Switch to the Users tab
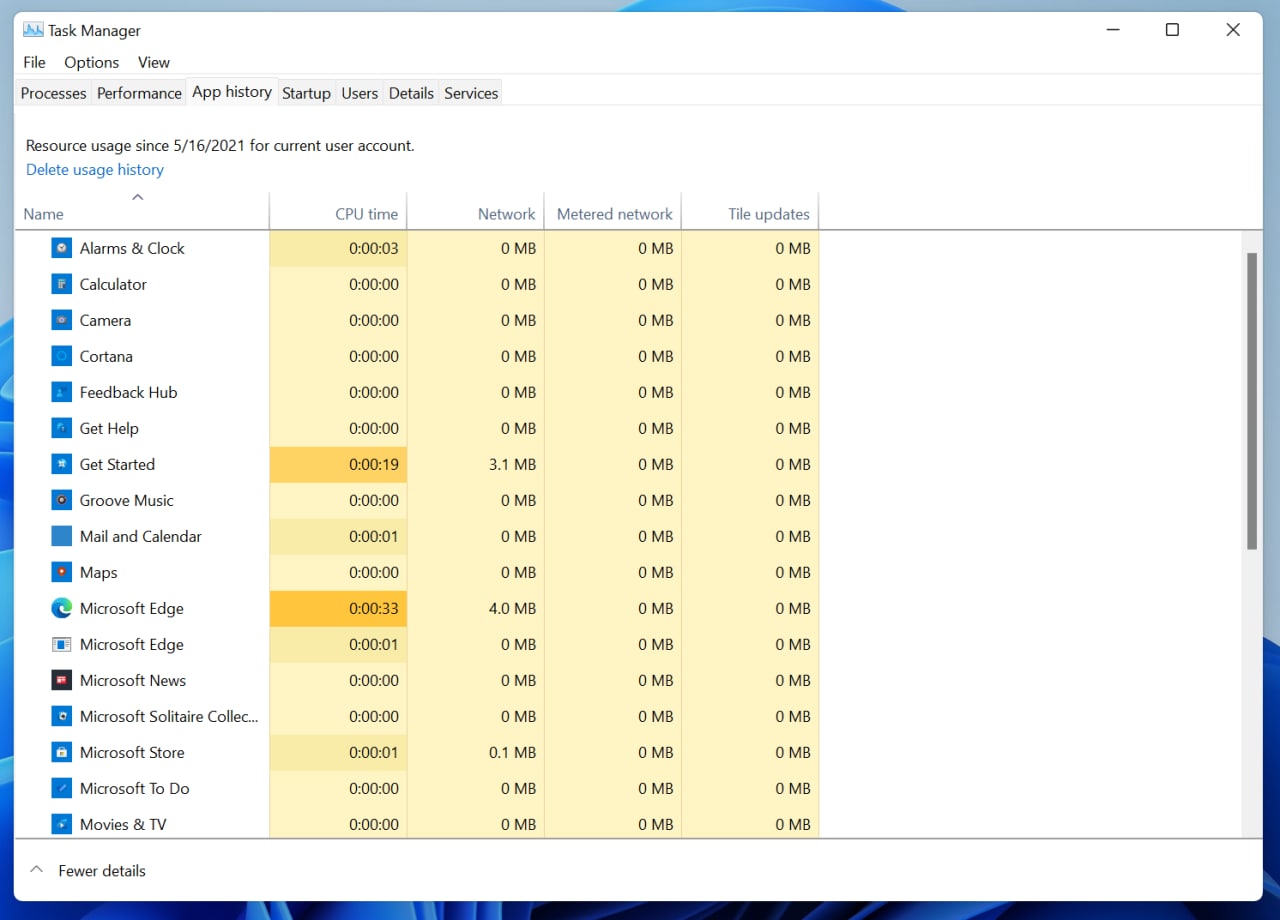 pos(359,93)
